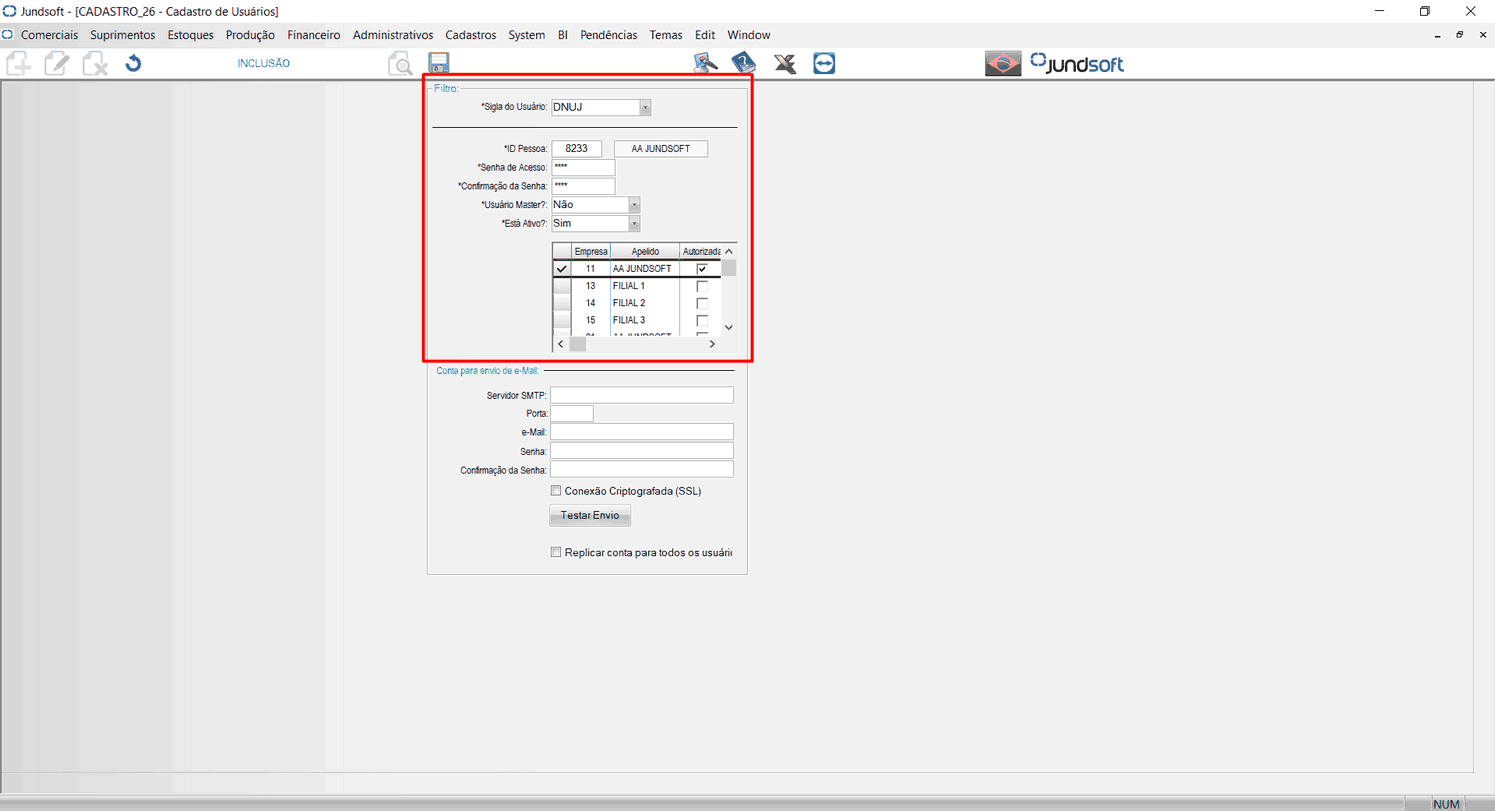Click the grid's horizontal scroll right arrow
Screen dimensions: 1495x811
click(712, 344)
